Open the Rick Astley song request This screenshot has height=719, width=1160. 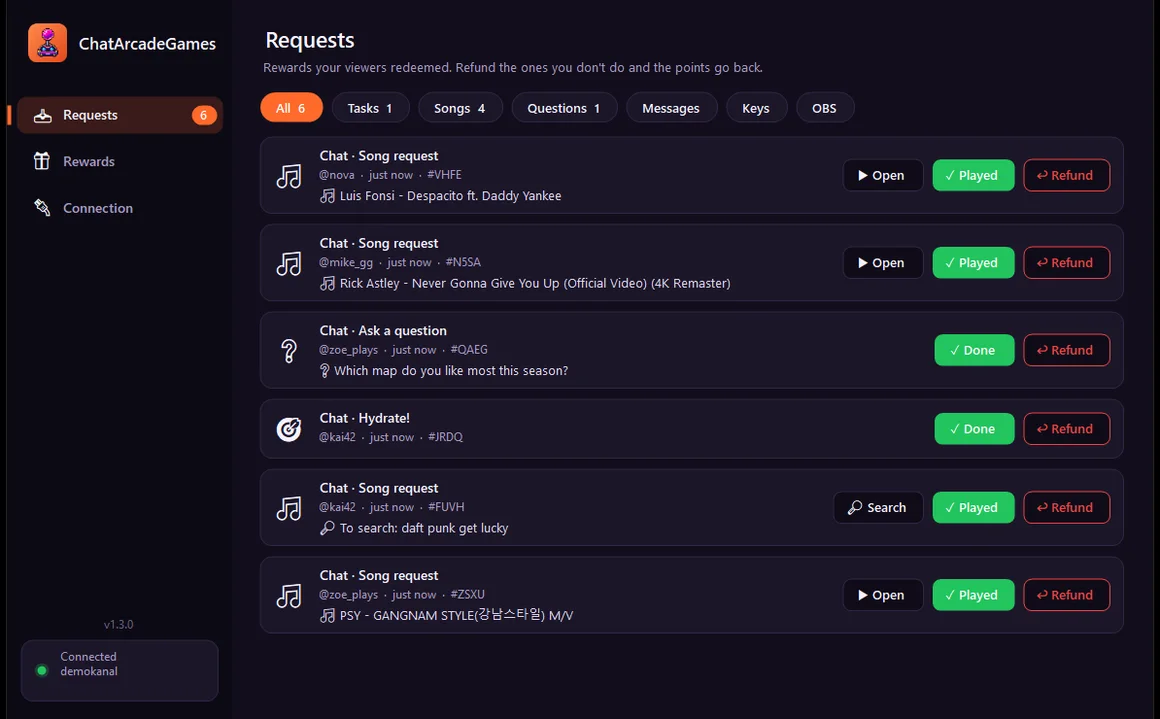[883, 263]
